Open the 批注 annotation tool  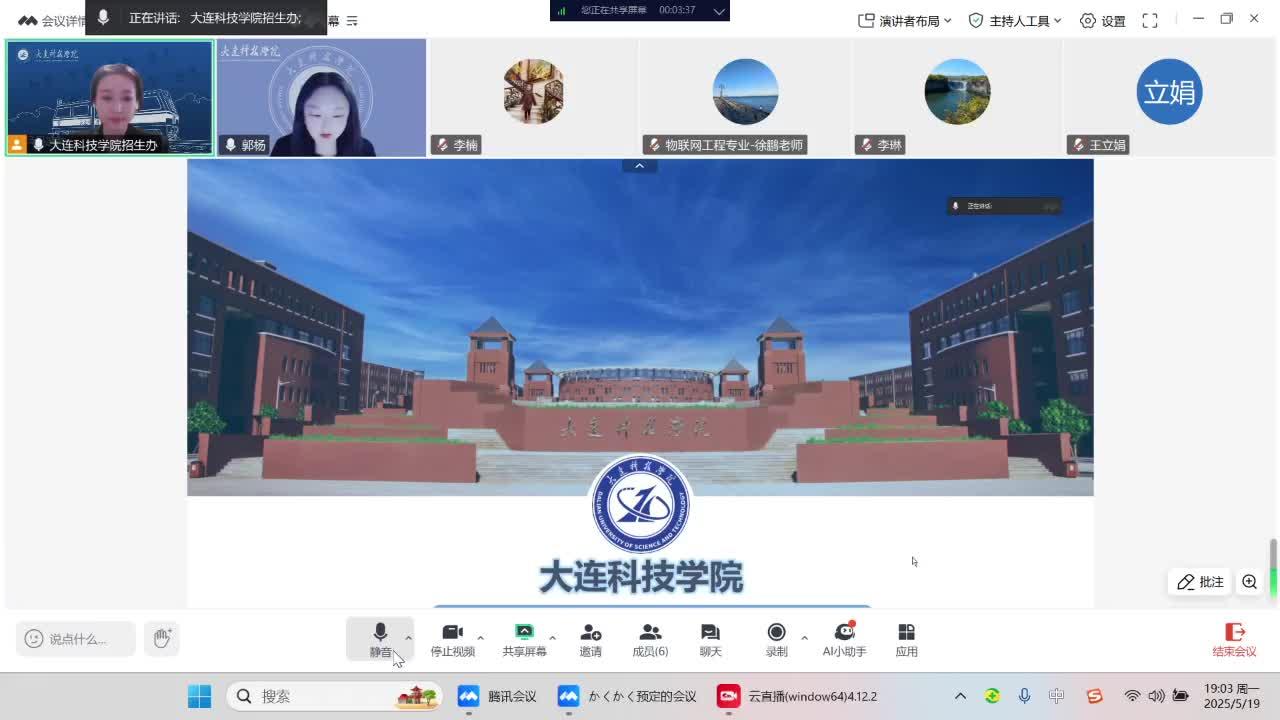point(1200,582)
